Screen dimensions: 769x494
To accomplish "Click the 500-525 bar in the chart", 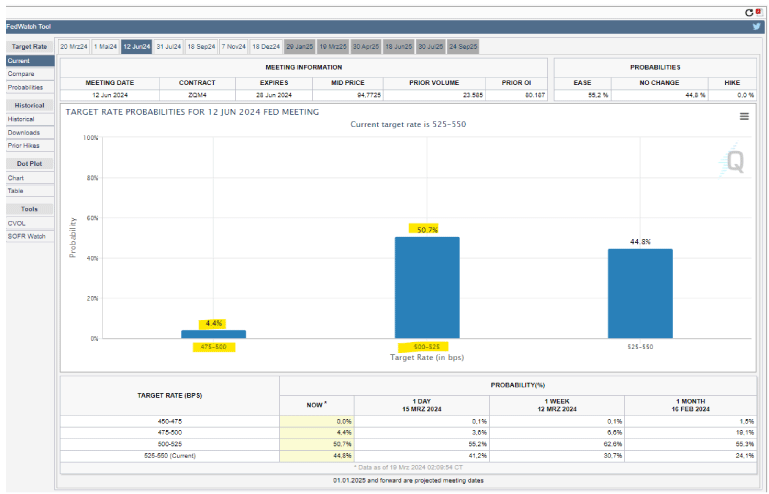I will [x=427, y=288].
